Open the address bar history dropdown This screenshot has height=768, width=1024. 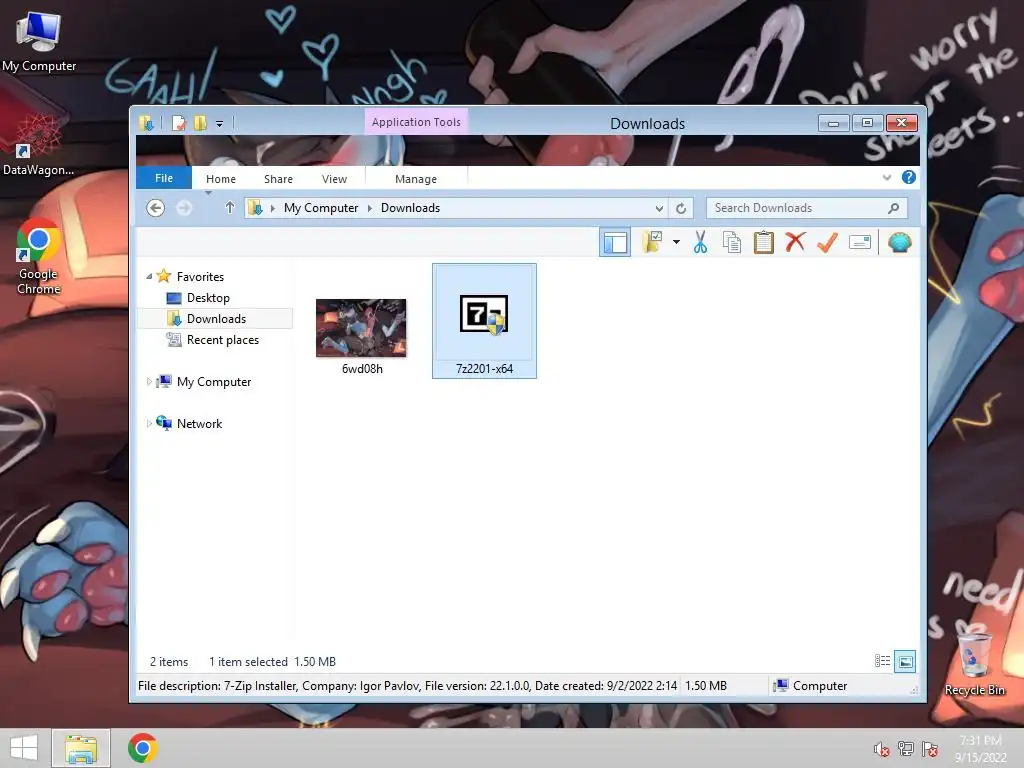(x=659, y=208)
